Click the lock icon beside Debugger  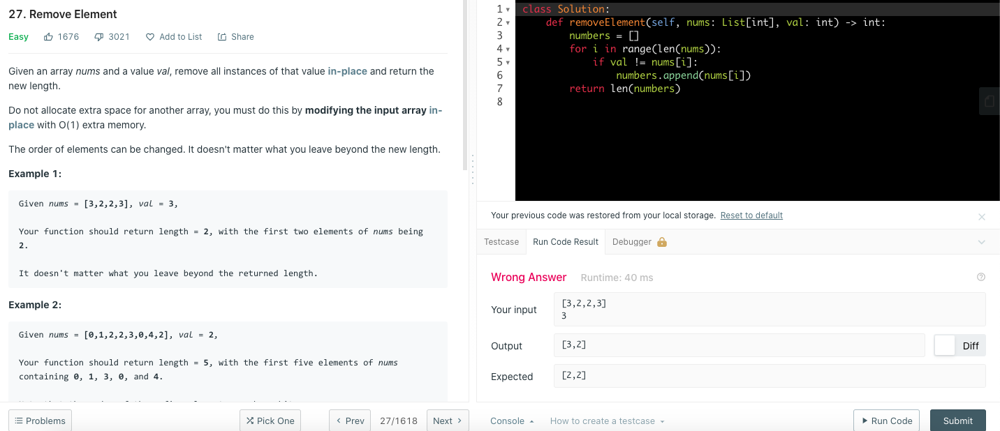(662, 242)
